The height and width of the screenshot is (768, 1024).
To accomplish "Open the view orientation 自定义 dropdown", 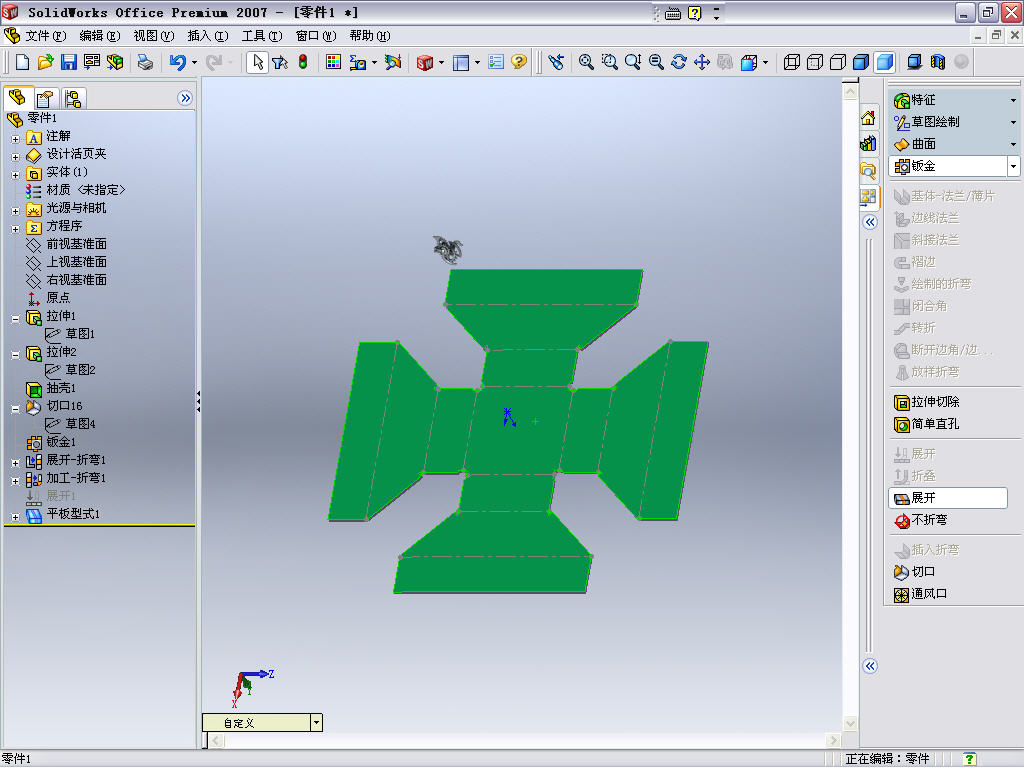I will pyautogui.click(x=316, y=722).
